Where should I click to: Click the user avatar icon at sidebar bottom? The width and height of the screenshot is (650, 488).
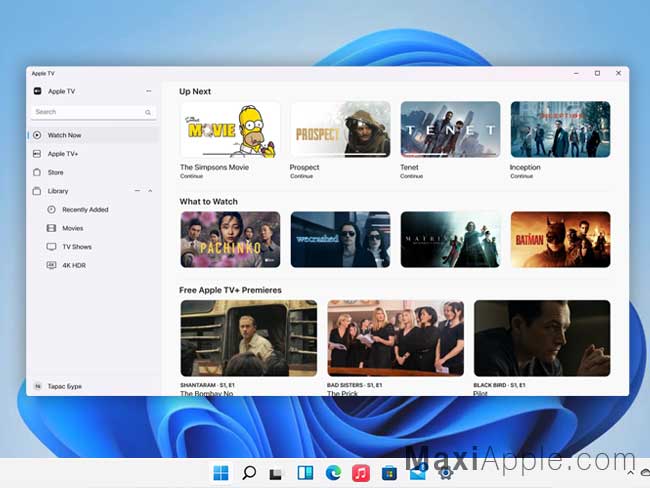point(38,386)
